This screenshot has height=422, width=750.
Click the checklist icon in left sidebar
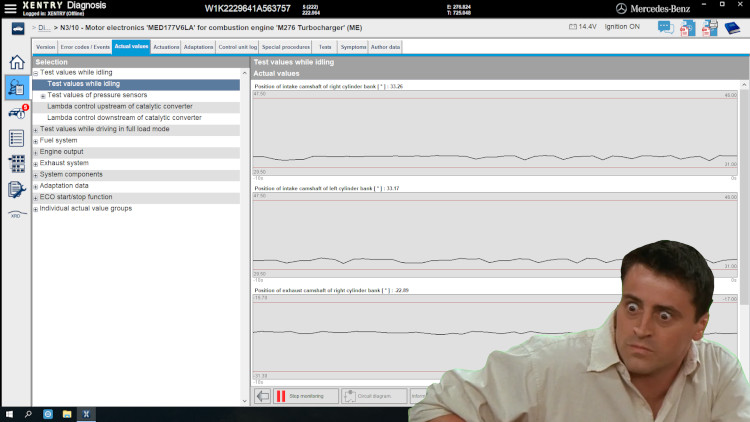[x=16, y=138]
